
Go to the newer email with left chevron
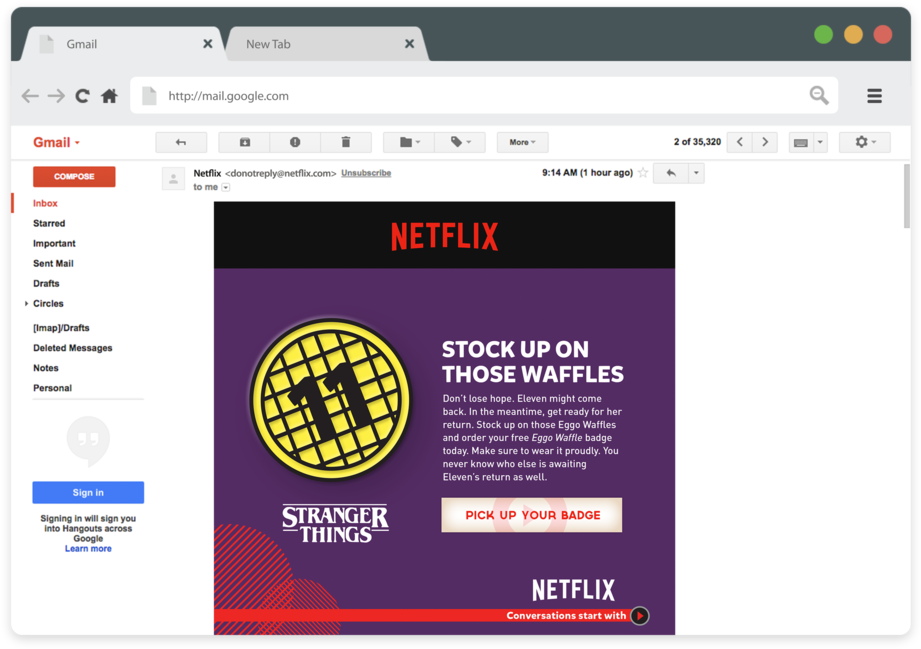pos(740,142)
